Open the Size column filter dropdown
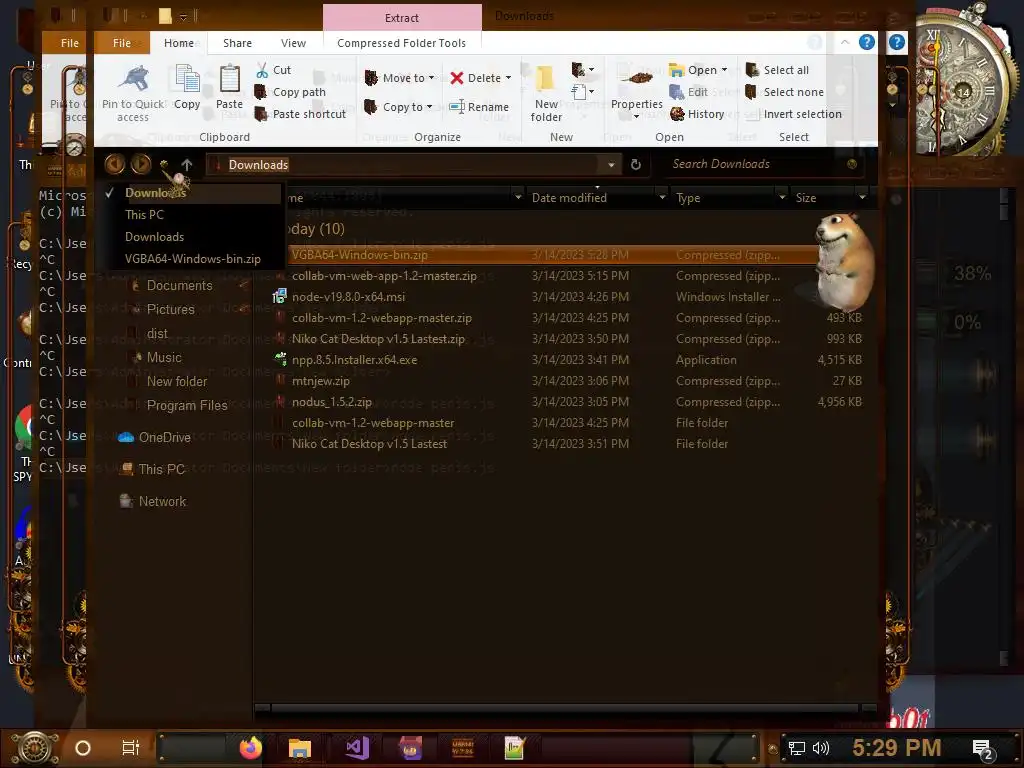Screen dimensions: 1024x768 (862, 197)
